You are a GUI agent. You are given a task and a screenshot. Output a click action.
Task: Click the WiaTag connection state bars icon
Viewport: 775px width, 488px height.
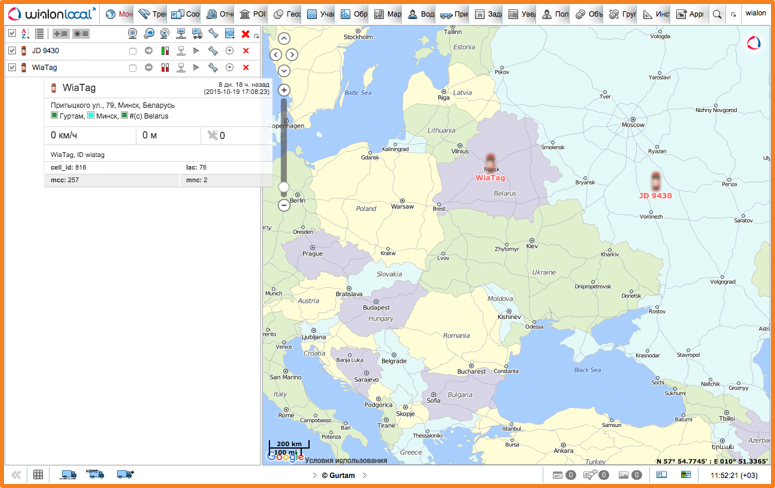(165, 67)
